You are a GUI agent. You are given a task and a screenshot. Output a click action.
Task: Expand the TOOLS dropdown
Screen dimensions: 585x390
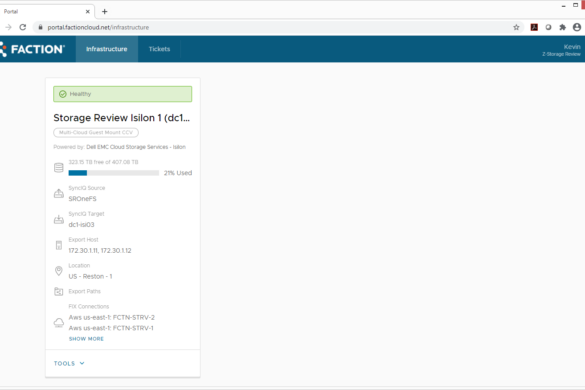coord(69,364)
